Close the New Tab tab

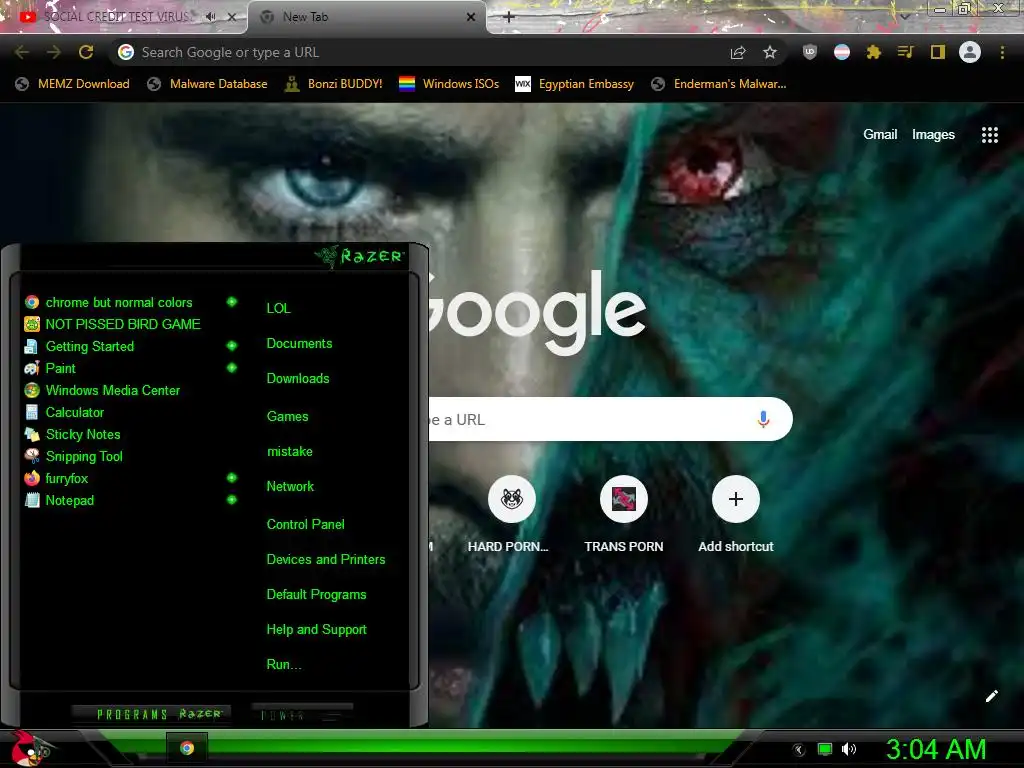click(471, 17)
